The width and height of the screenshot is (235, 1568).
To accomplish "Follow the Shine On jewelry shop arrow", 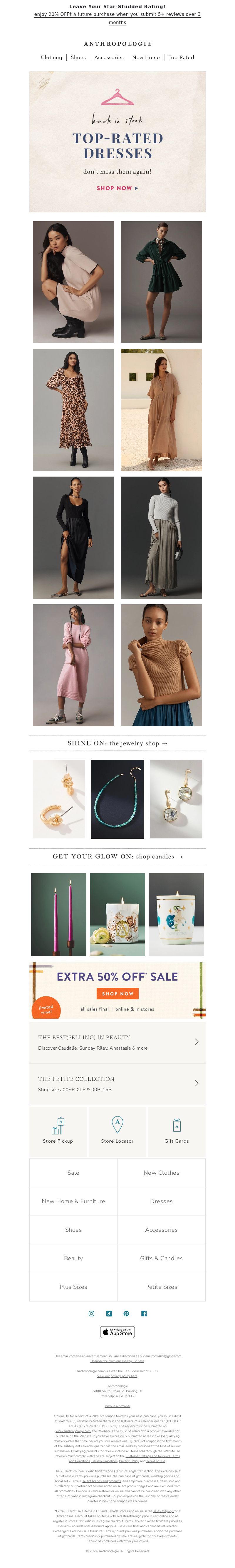I will (x=164, y=743).
